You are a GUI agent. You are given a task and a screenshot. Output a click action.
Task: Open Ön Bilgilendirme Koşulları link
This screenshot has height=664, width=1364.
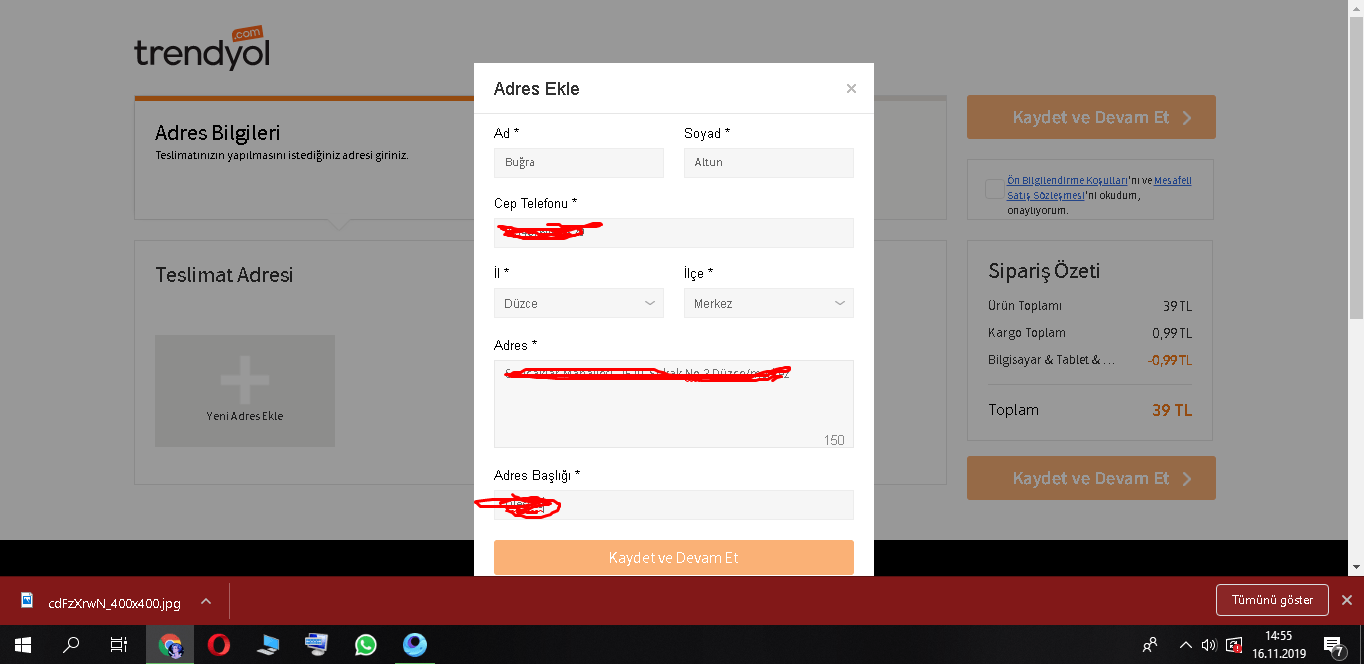1068,181
